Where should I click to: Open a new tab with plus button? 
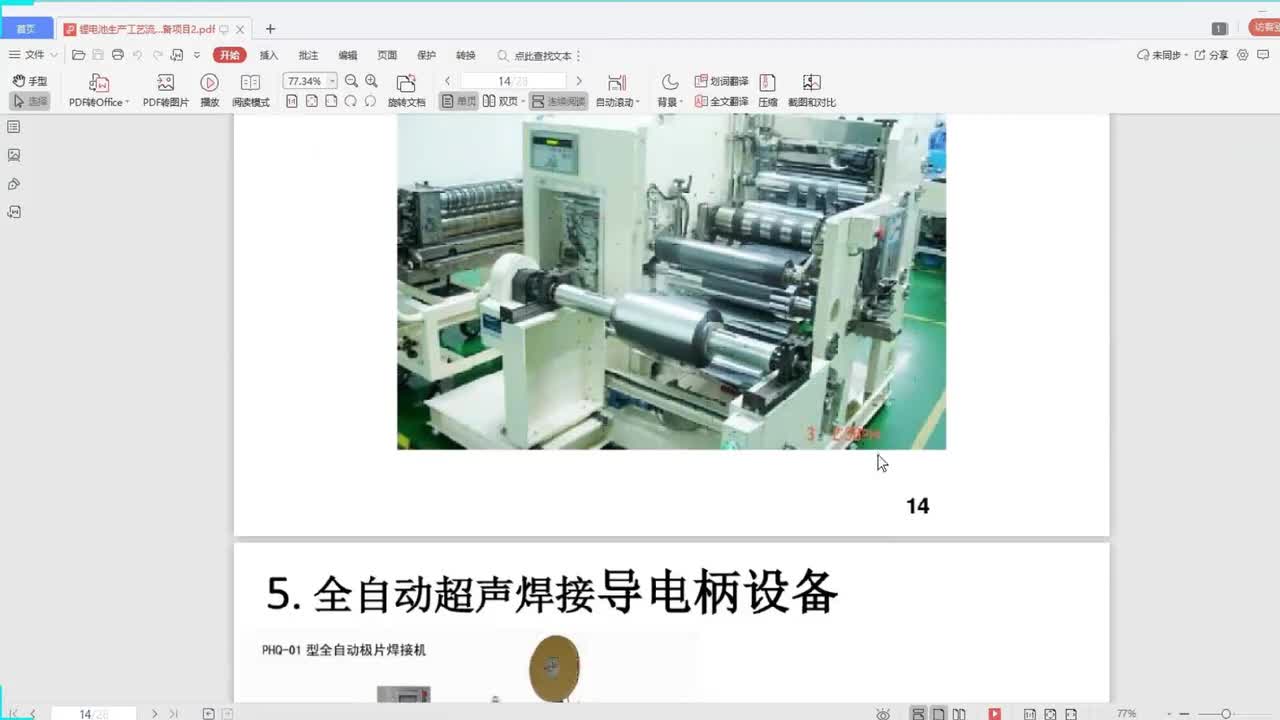tap(270, 29)
